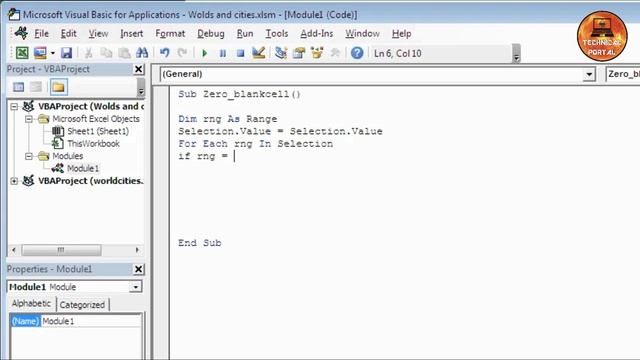The width and height of the screenshot is (640, 360).
Task: Click the Toolbox icon in toolbar
Action: (335, 53)
